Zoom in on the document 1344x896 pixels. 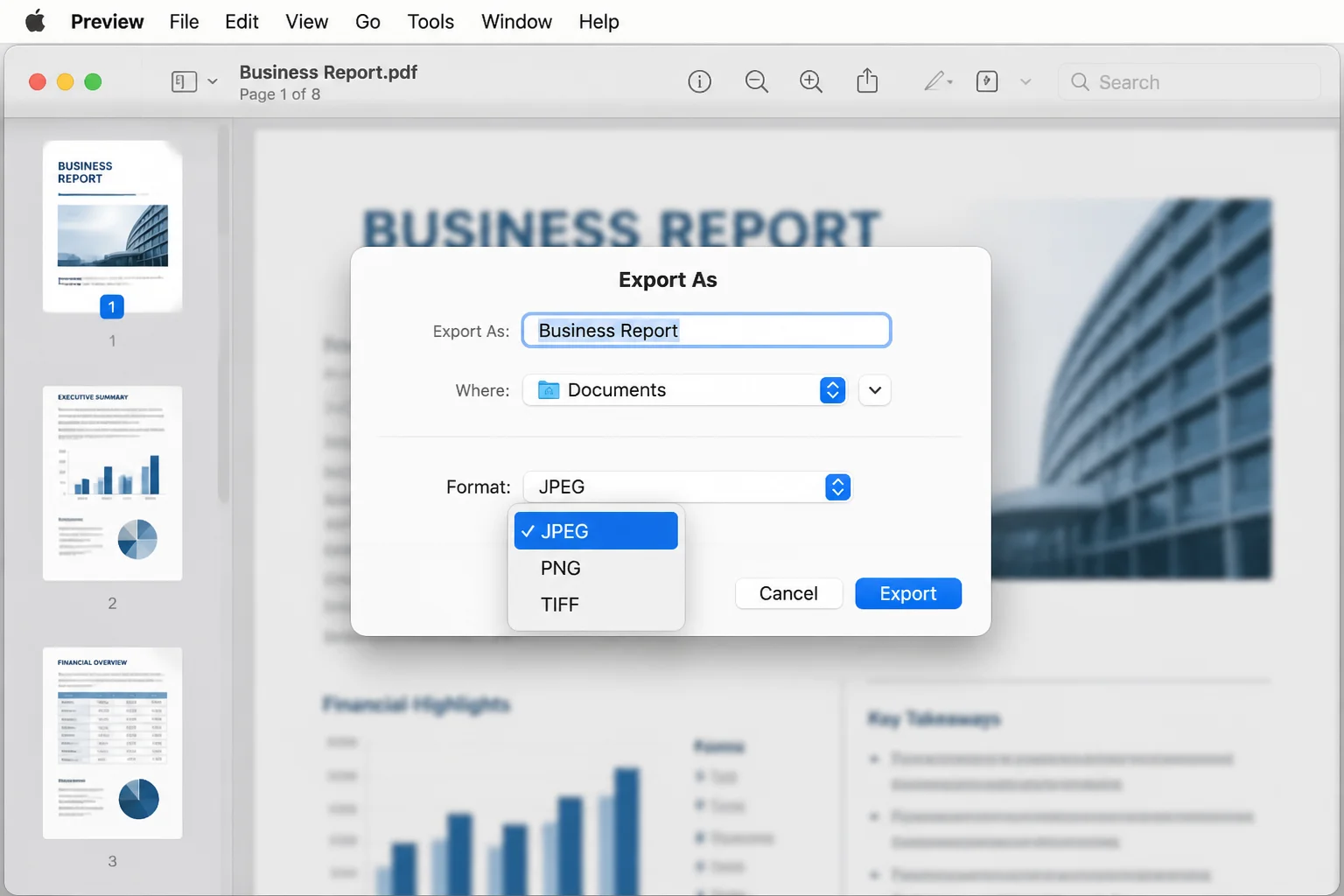pos(811,82)
